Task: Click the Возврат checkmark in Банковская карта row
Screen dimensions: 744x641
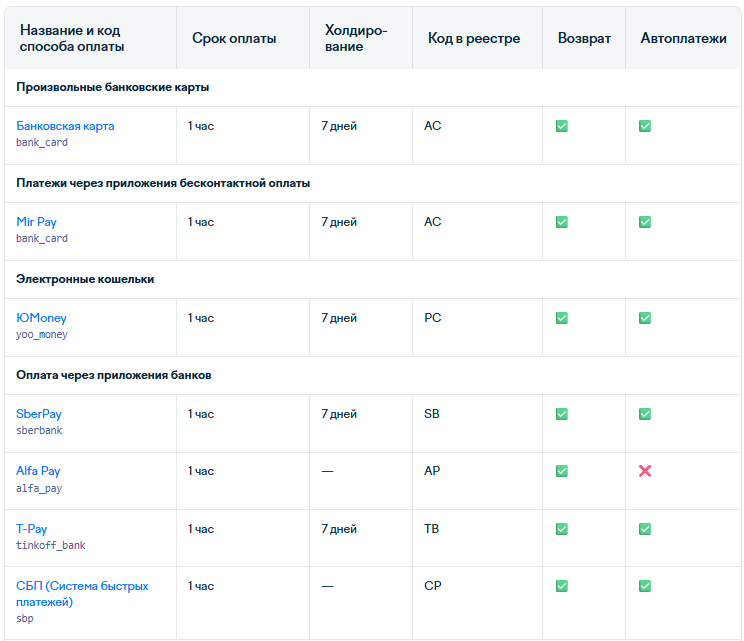Action: pyautogui.click(x=562, y=126)
